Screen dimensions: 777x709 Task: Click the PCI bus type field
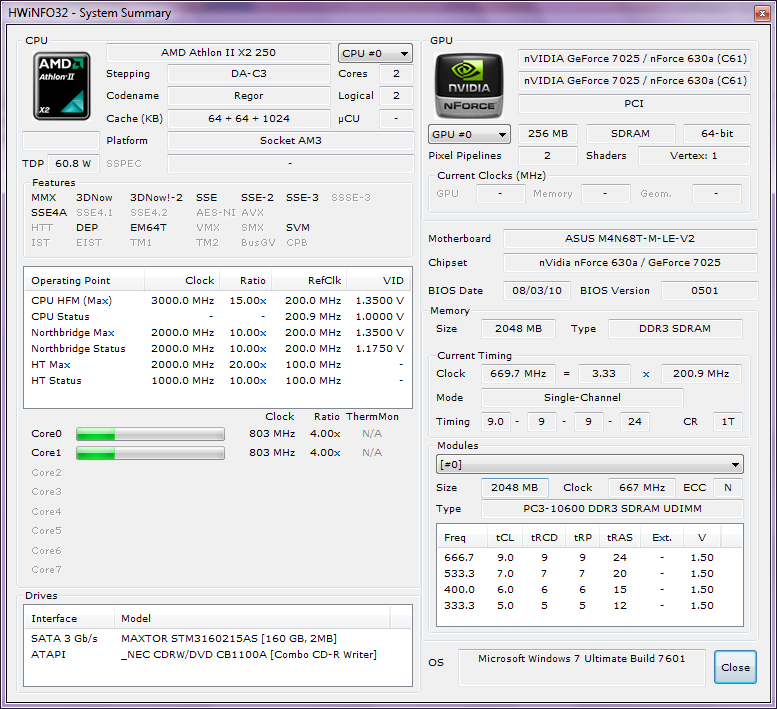635,104
